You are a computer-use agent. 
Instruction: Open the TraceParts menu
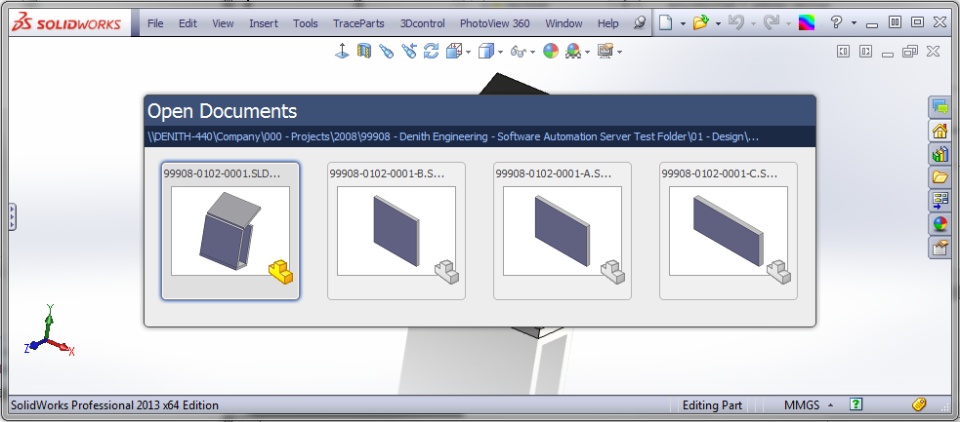coord(358,23)
